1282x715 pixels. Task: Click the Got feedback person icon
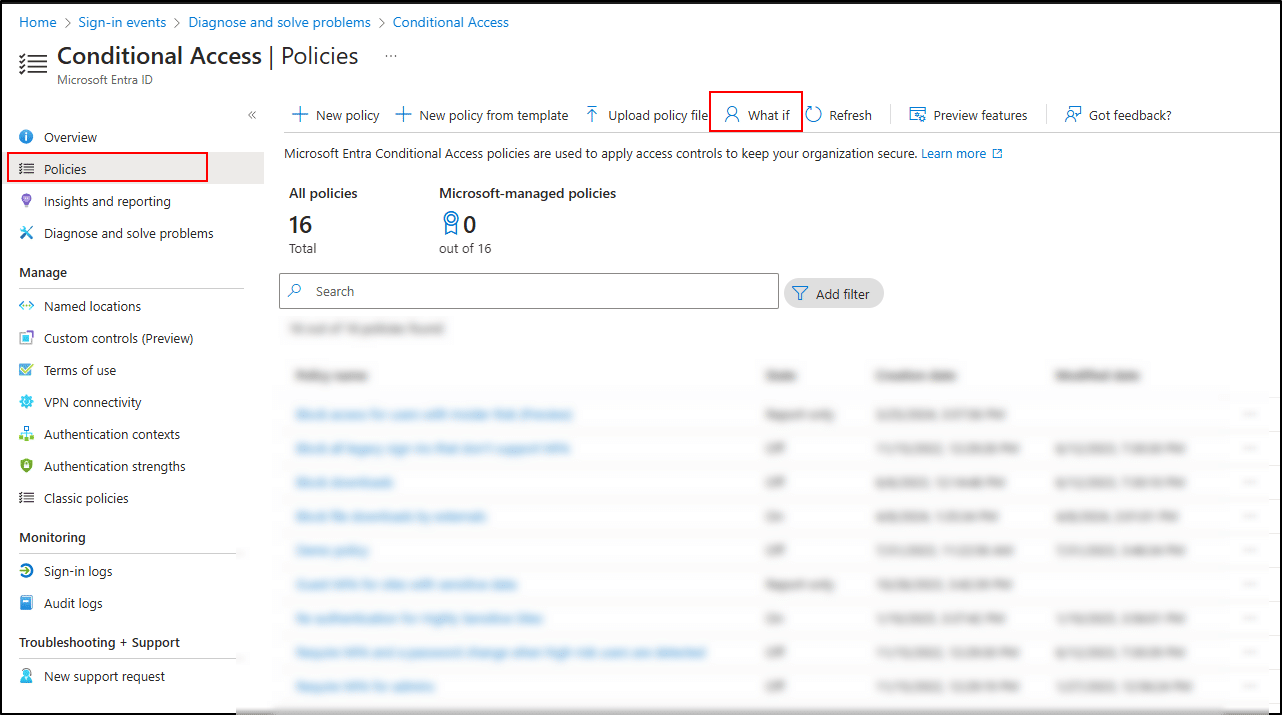(1073, 115)
